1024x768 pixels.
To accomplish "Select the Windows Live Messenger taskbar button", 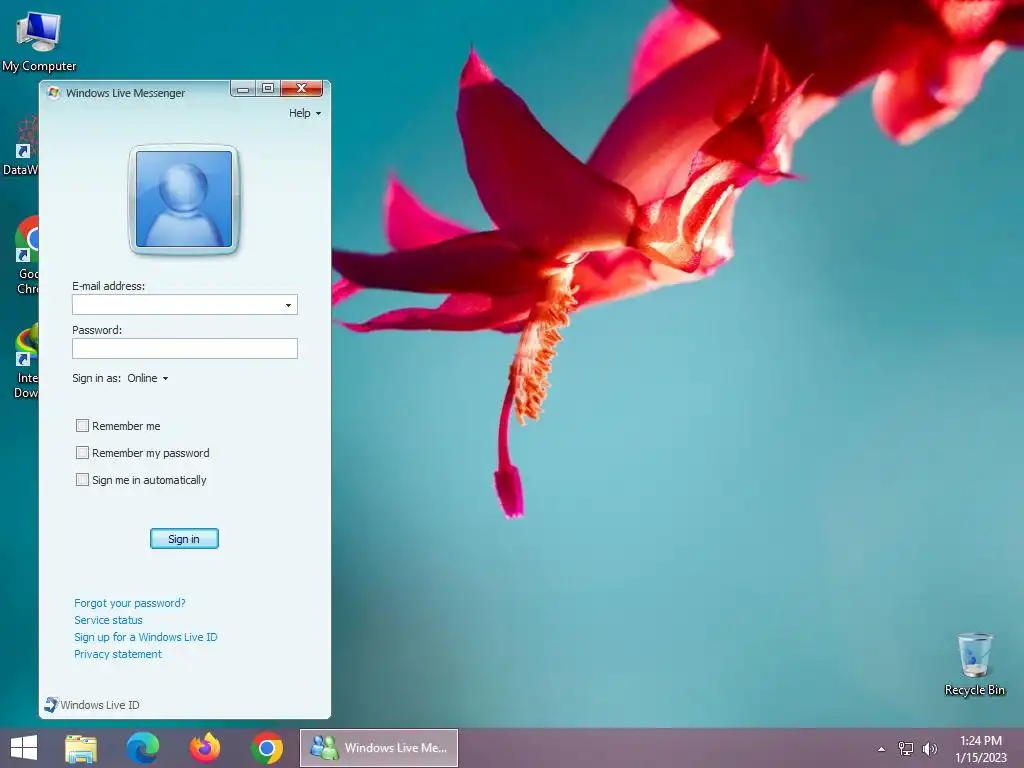I will (379, 748).
